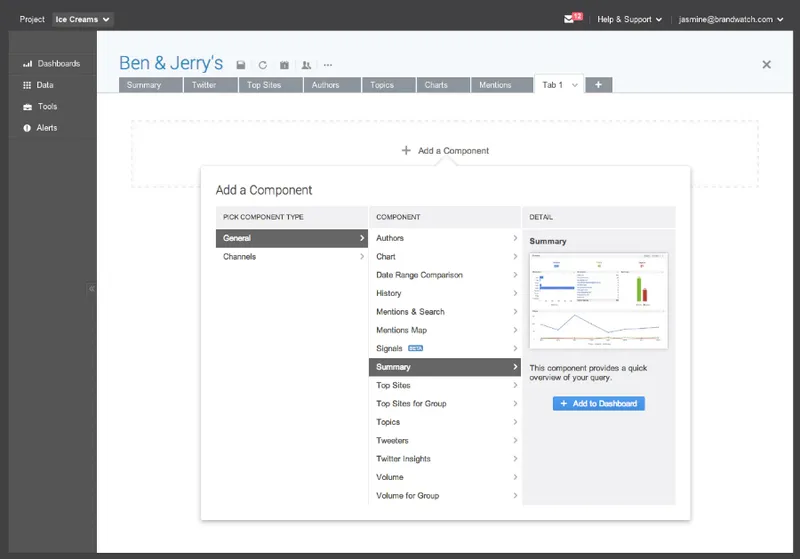Switch to the Charts tab
The height and width of the screenshot is (559, 800).
[443, 85]
